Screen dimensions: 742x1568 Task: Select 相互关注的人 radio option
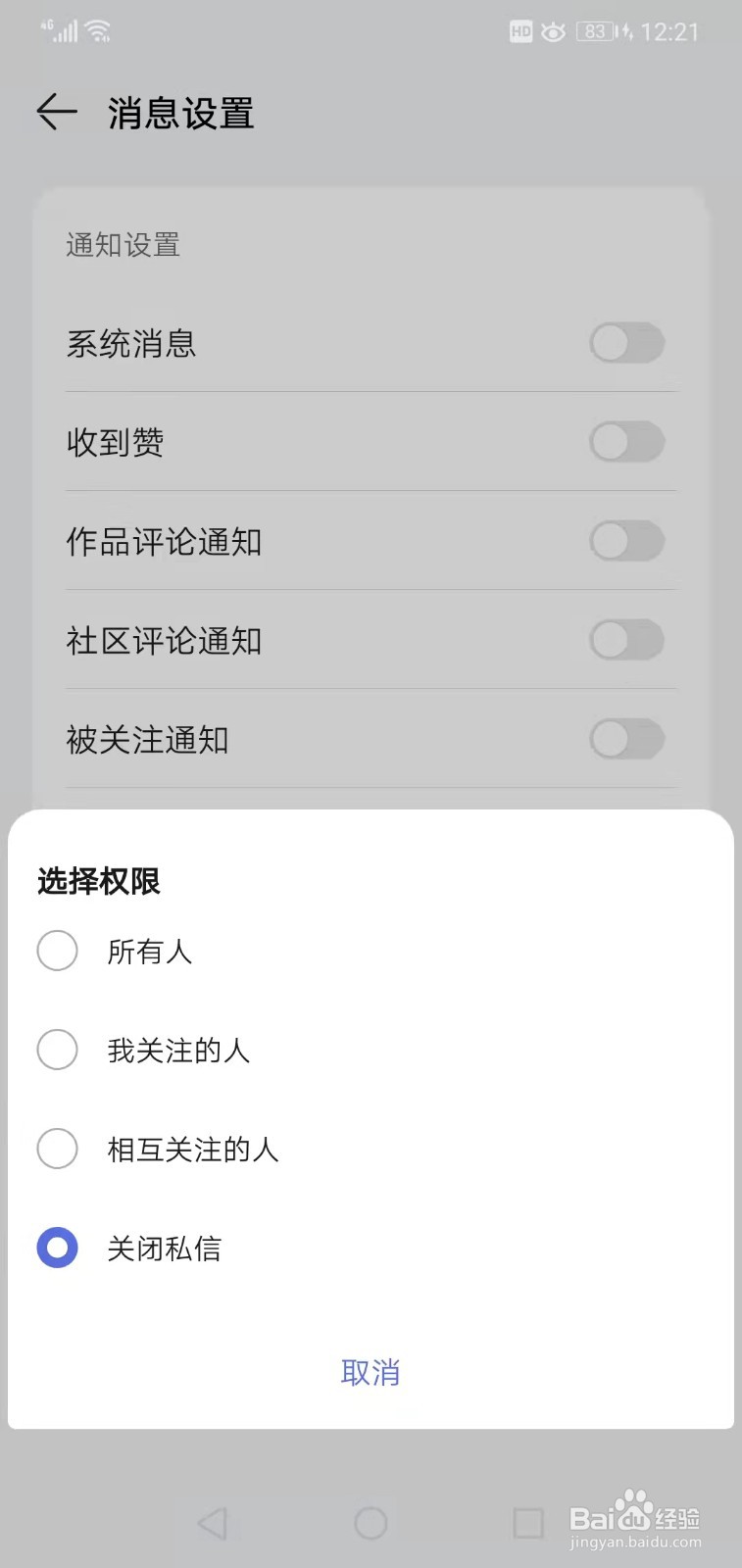point(57,1149)
